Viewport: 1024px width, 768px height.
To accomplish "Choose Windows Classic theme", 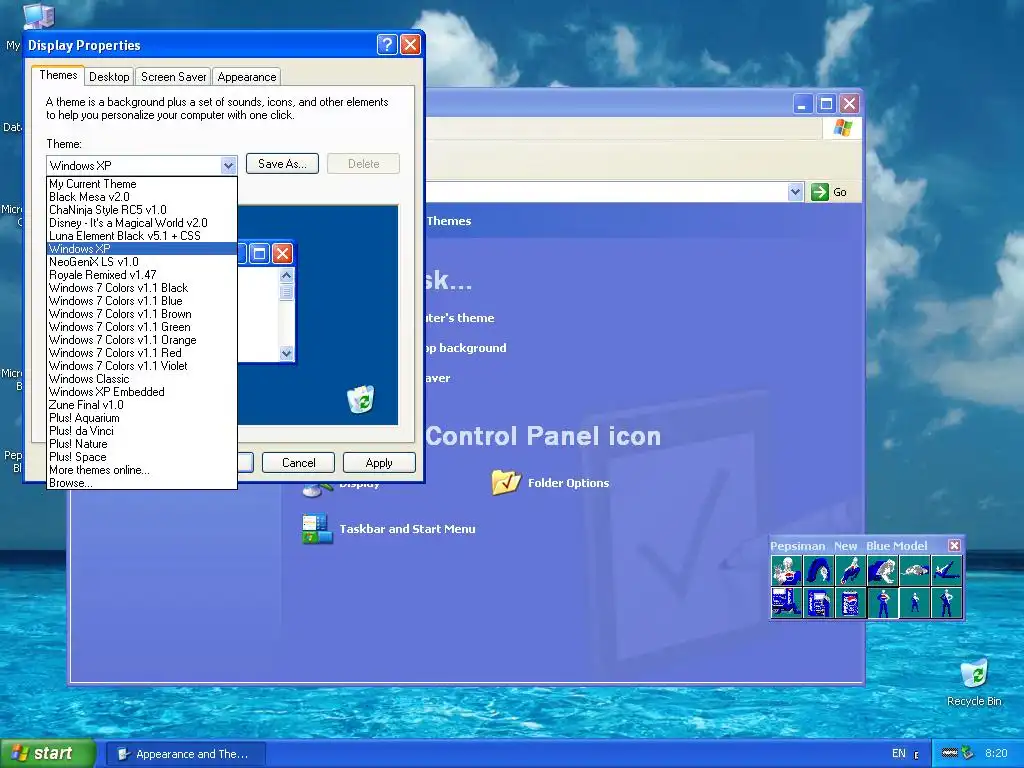I will click(142, 379).
